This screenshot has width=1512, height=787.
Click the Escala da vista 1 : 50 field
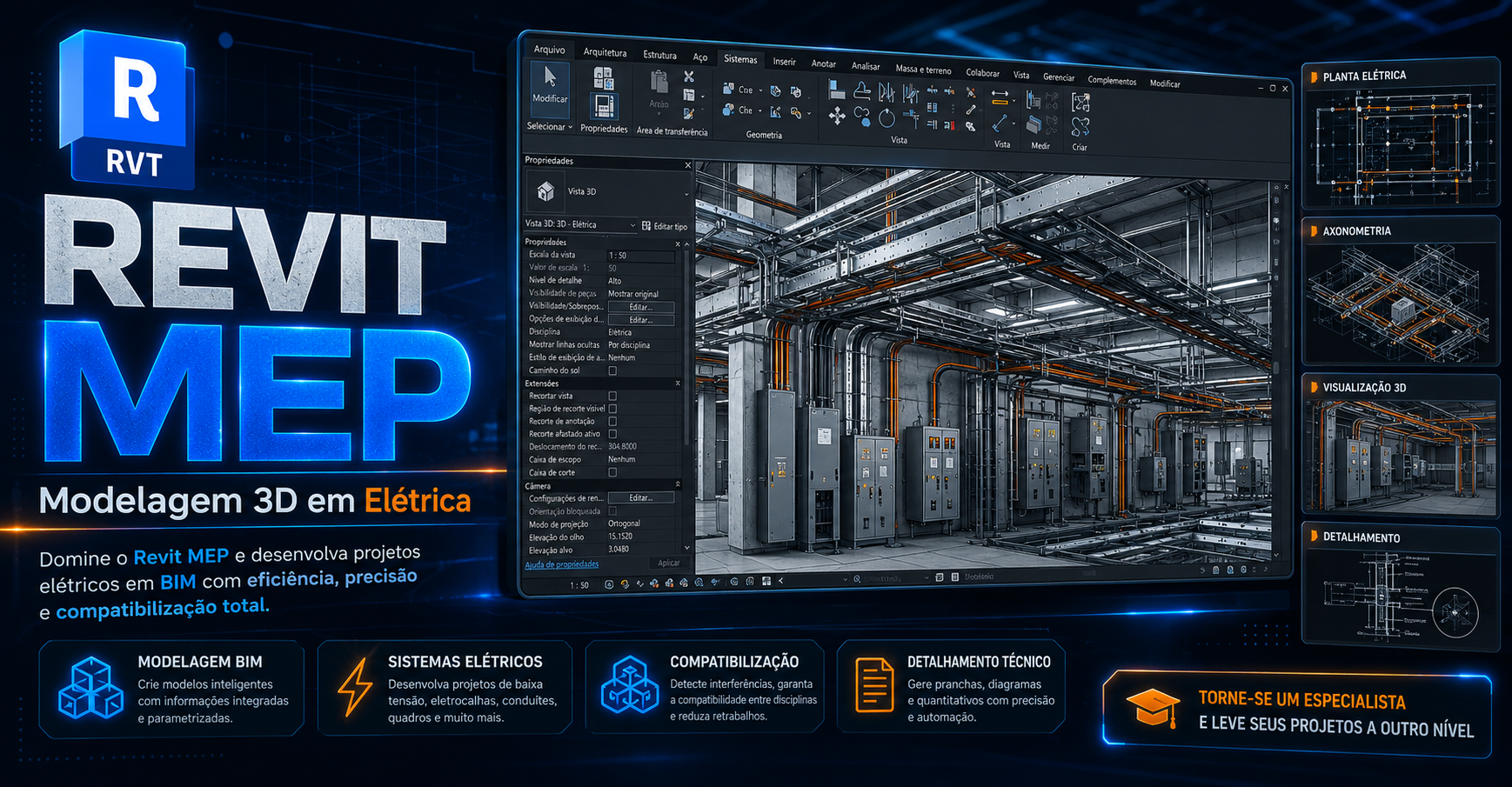pos(641,256)
